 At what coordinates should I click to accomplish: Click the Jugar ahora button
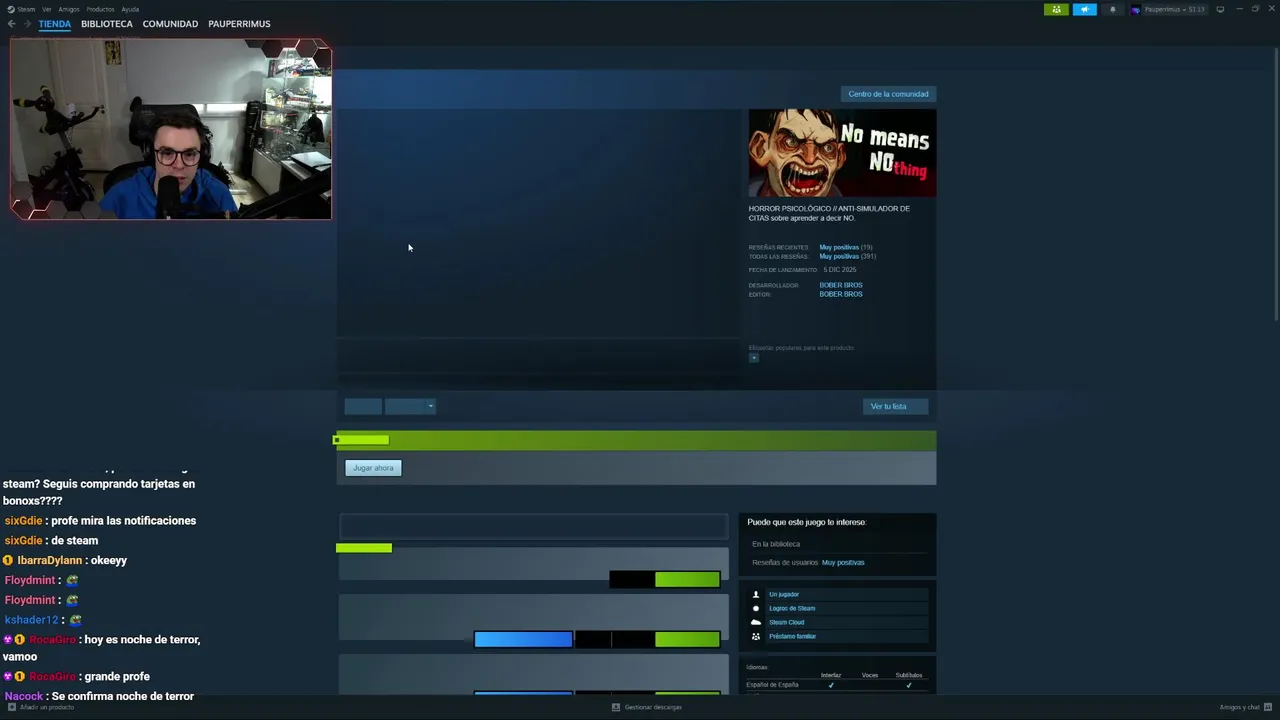[373, 468]
